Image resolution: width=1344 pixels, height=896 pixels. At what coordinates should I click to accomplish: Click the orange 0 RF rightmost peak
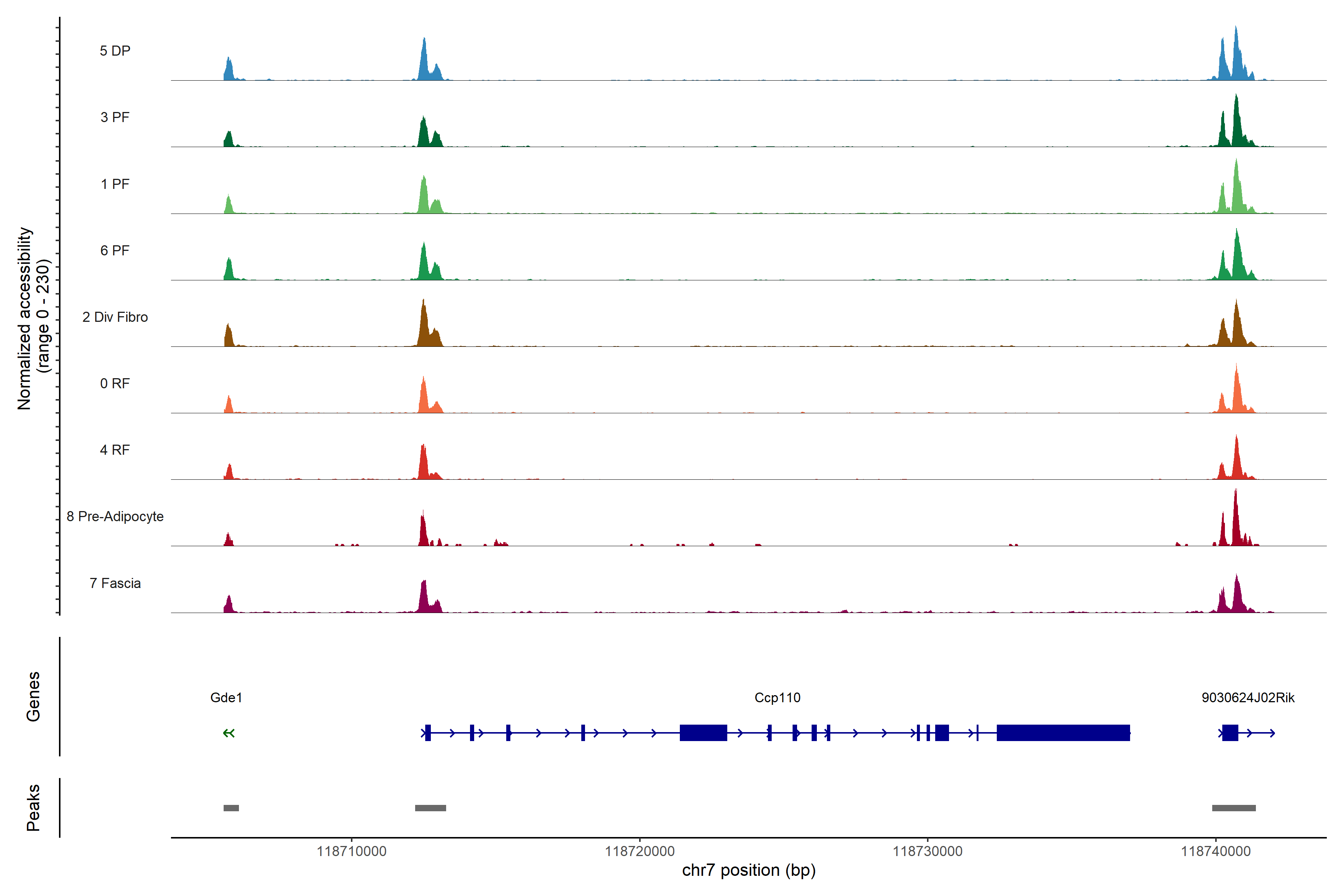[x=1236, y=394]
